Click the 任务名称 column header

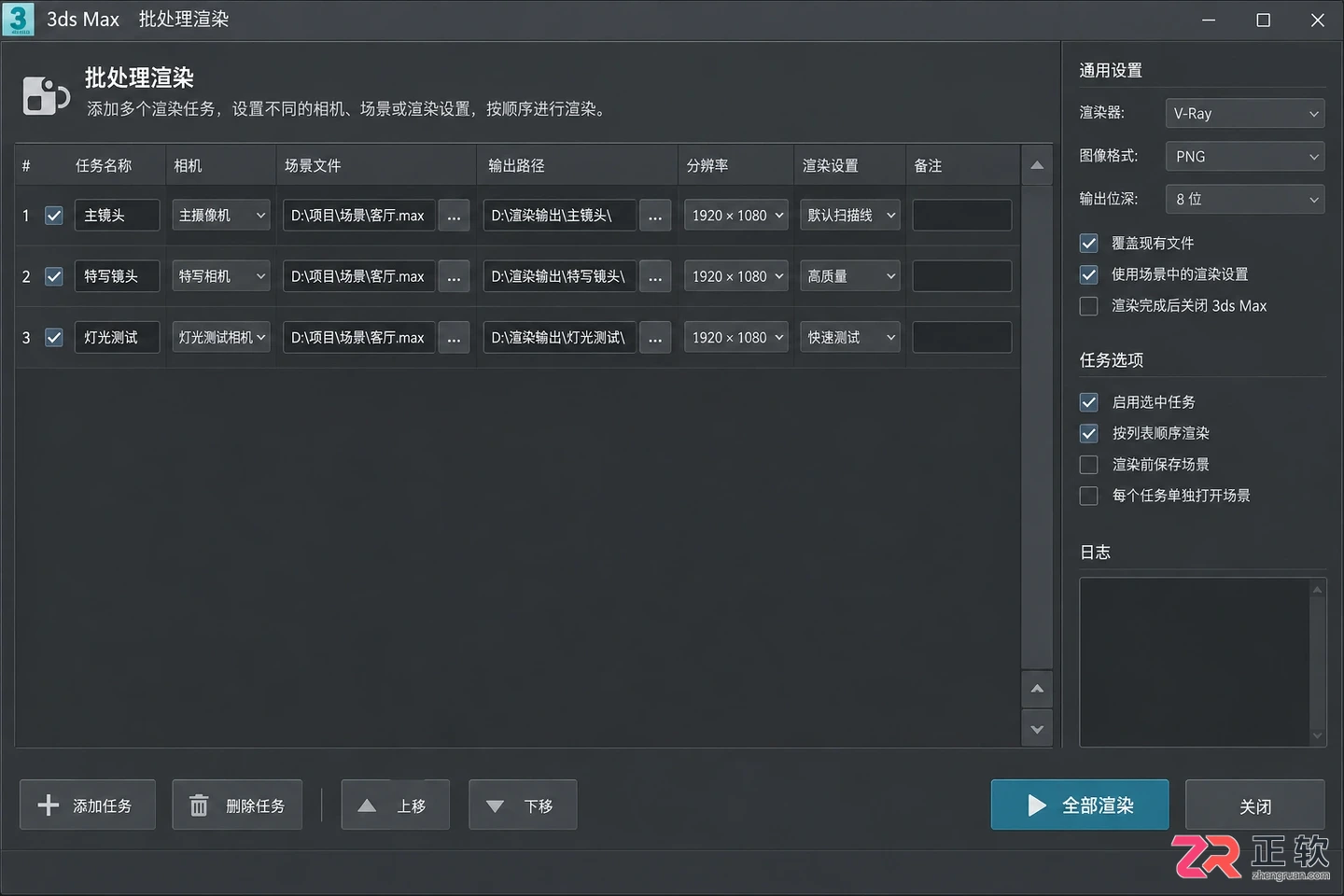pos(104,165)
